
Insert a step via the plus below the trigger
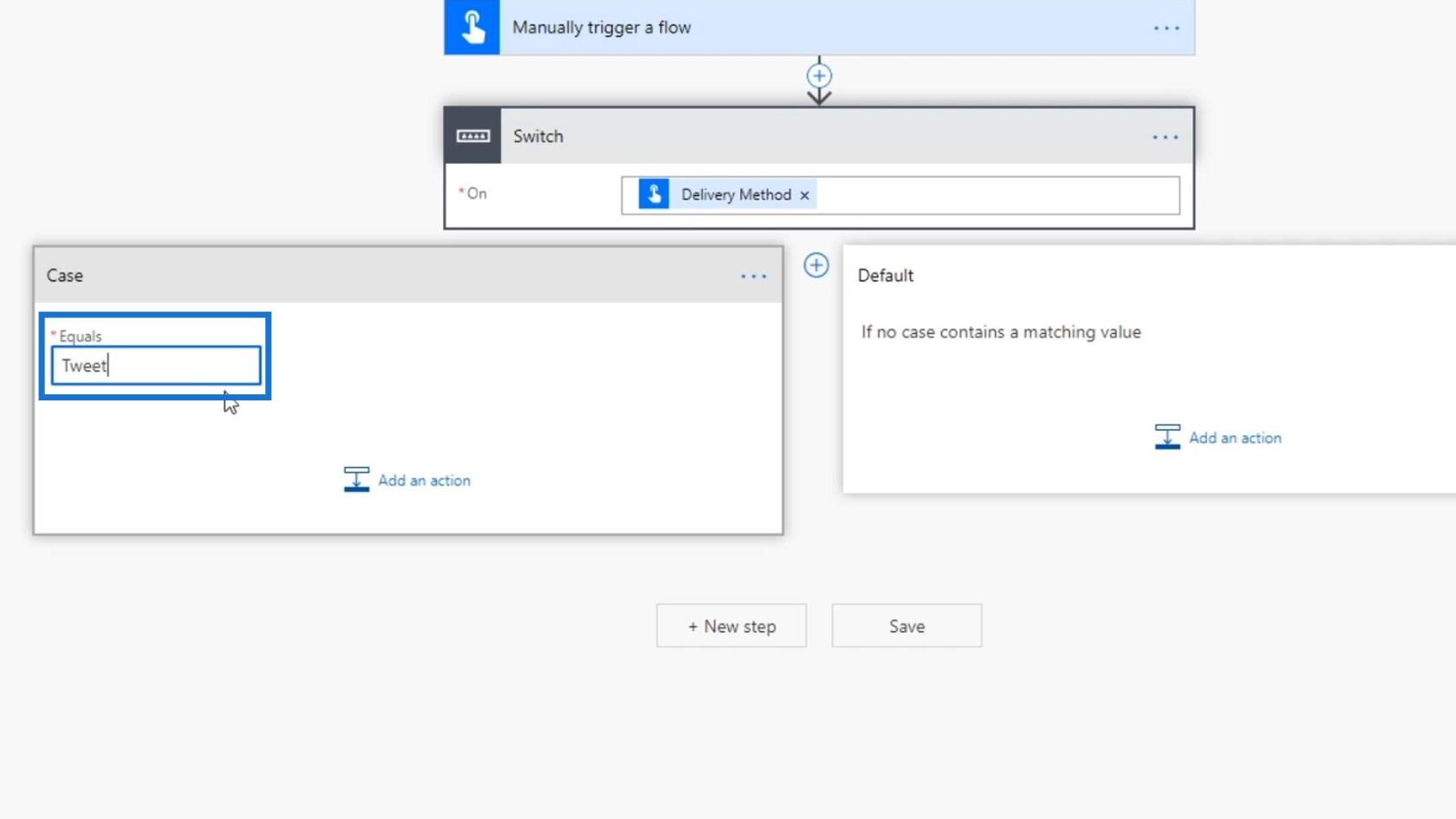coord(819,75)
